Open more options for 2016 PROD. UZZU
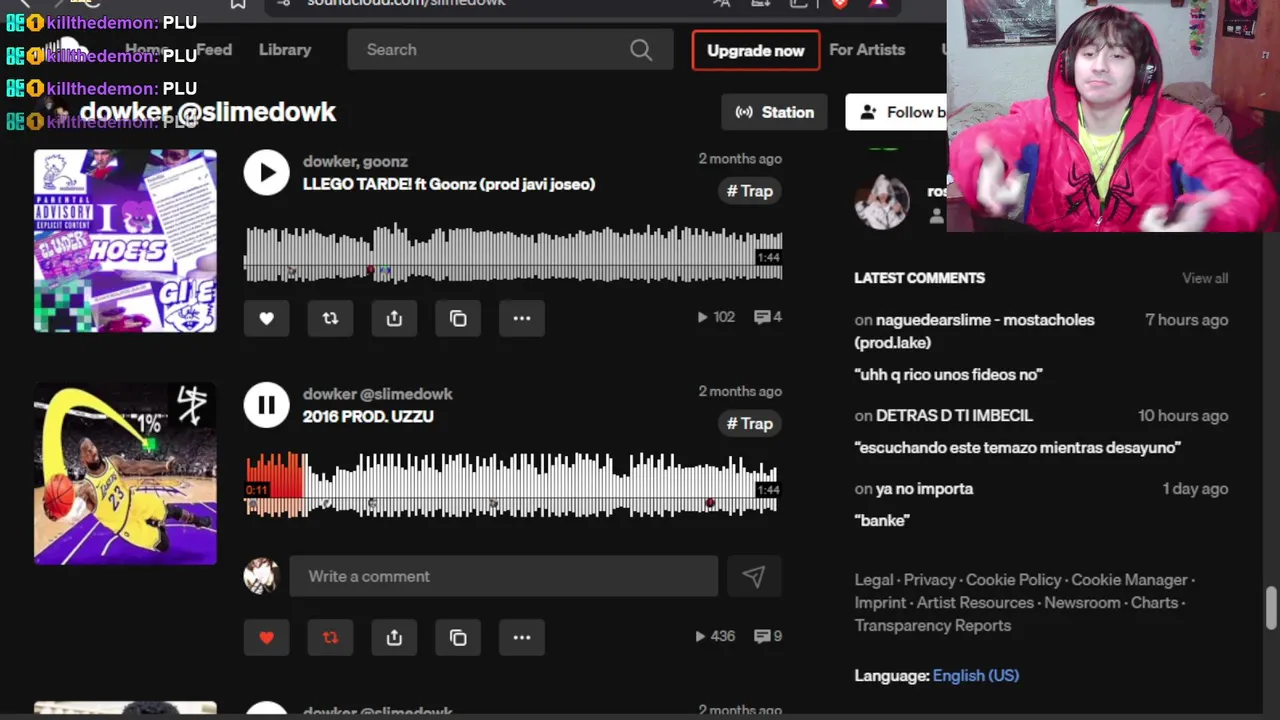Image resolution: width=1280 pixels, height=720 pixels. [x=522, y=637]
